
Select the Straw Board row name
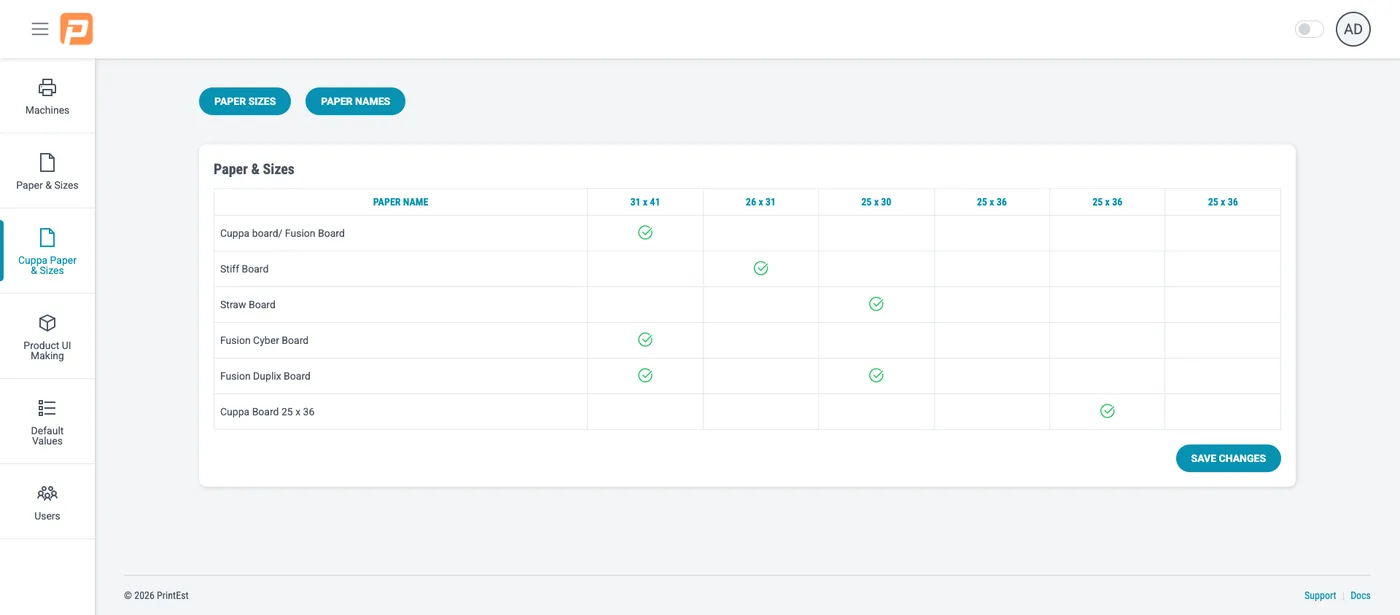click(x=247, y=305)
